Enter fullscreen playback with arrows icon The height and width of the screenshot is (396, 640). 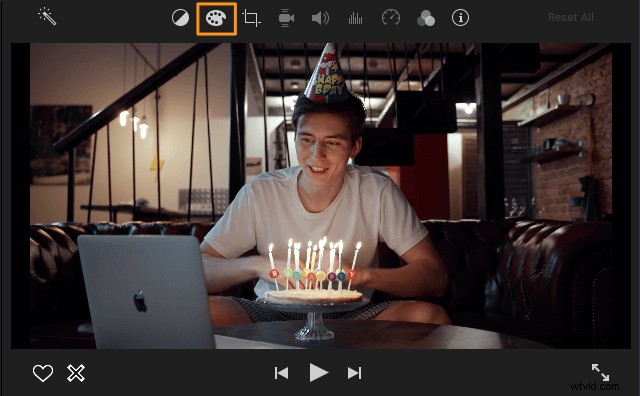point(600,372)
